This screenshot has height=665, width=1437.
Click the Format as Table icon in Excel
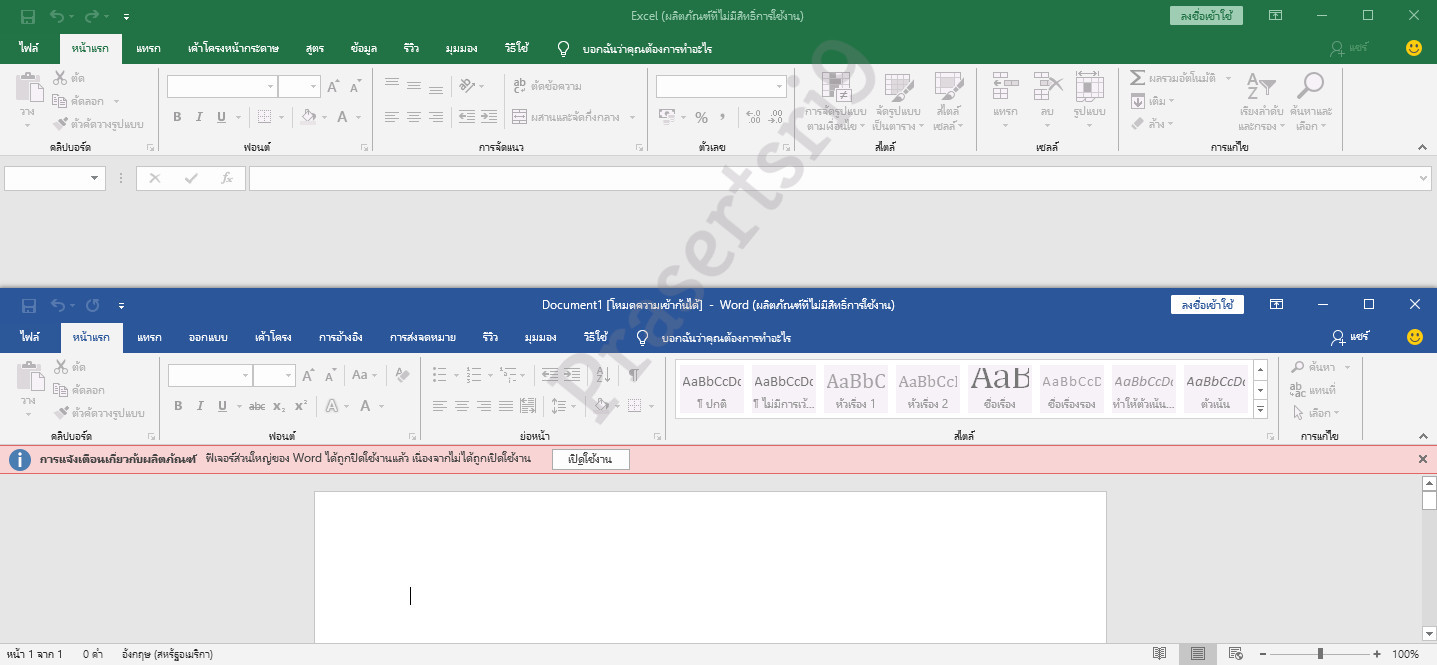(898, 87)
